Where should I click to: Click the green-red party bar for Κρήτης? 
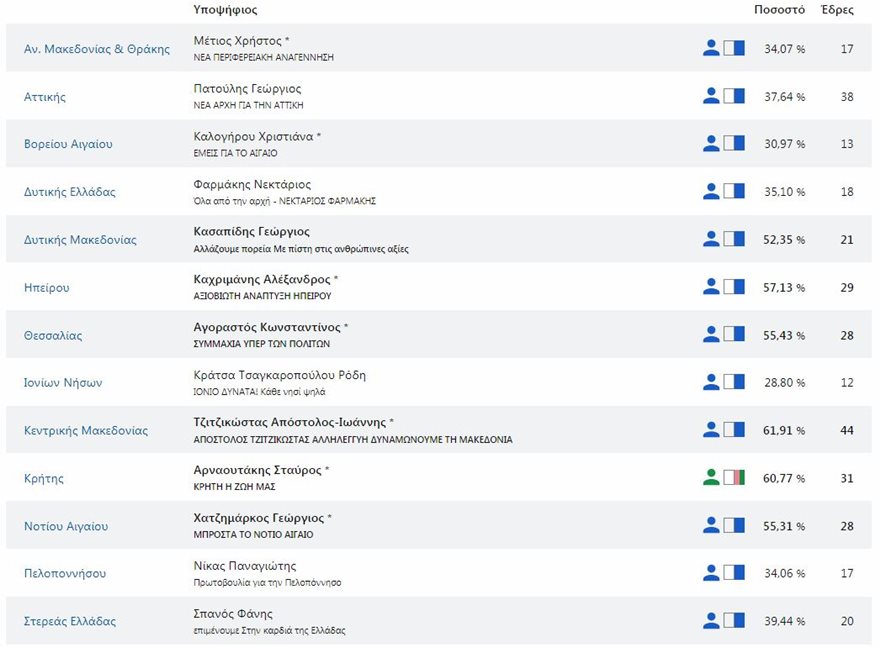click(x=734, y=478)
